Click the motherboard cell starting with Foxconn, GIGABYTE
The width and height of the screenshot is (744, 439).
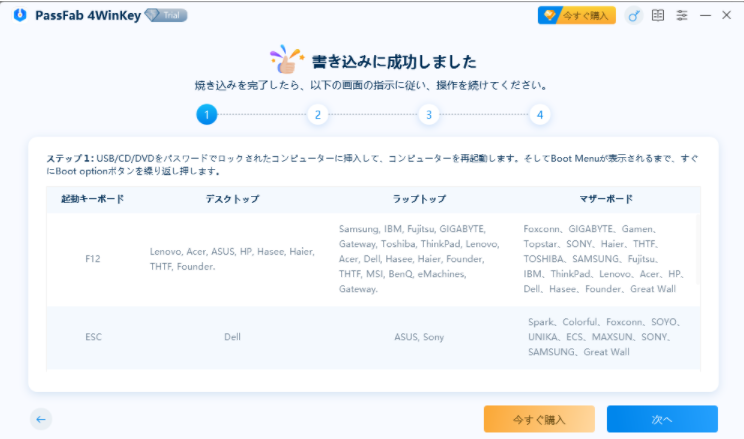tap(604, 259)
